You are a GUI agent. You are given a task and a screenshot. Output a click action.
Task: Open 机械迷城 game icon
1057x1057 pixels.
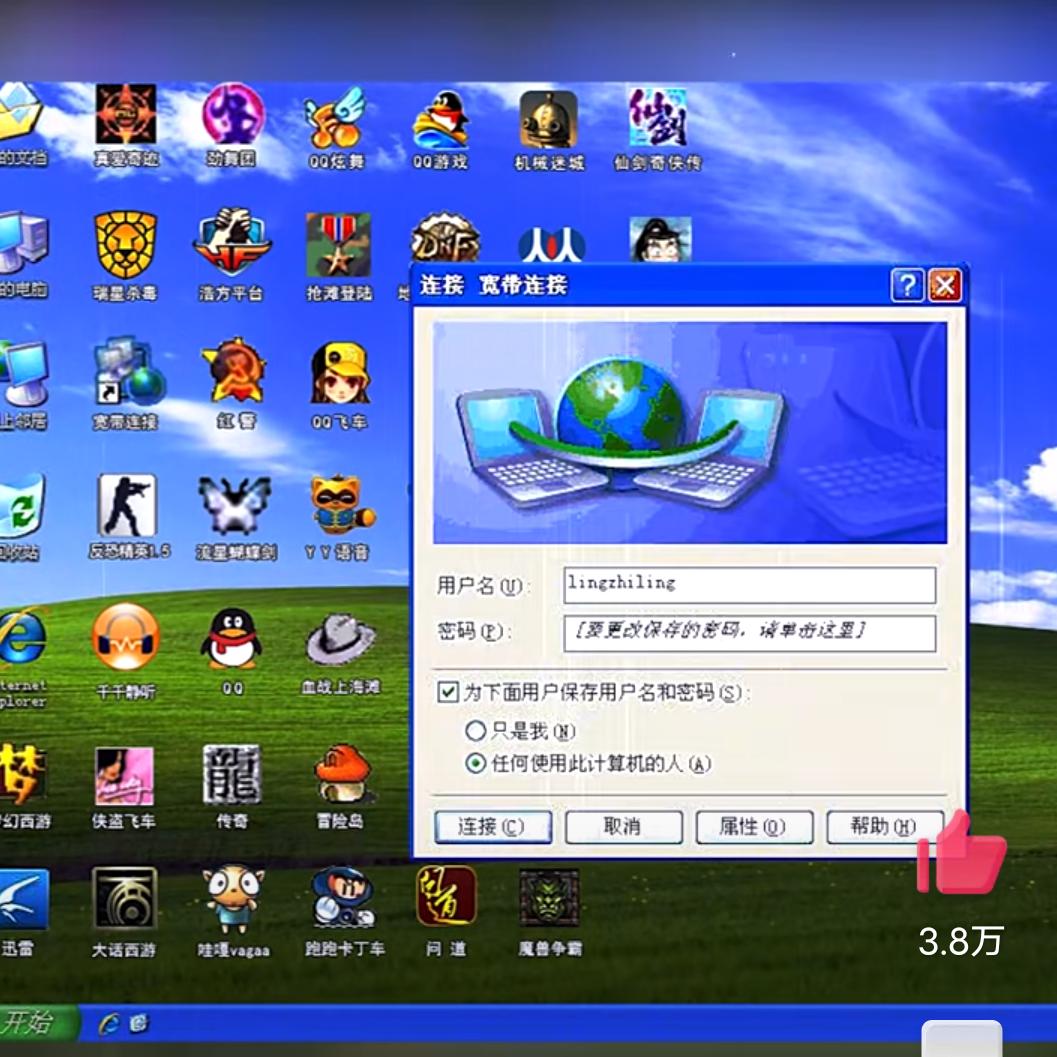548,120
